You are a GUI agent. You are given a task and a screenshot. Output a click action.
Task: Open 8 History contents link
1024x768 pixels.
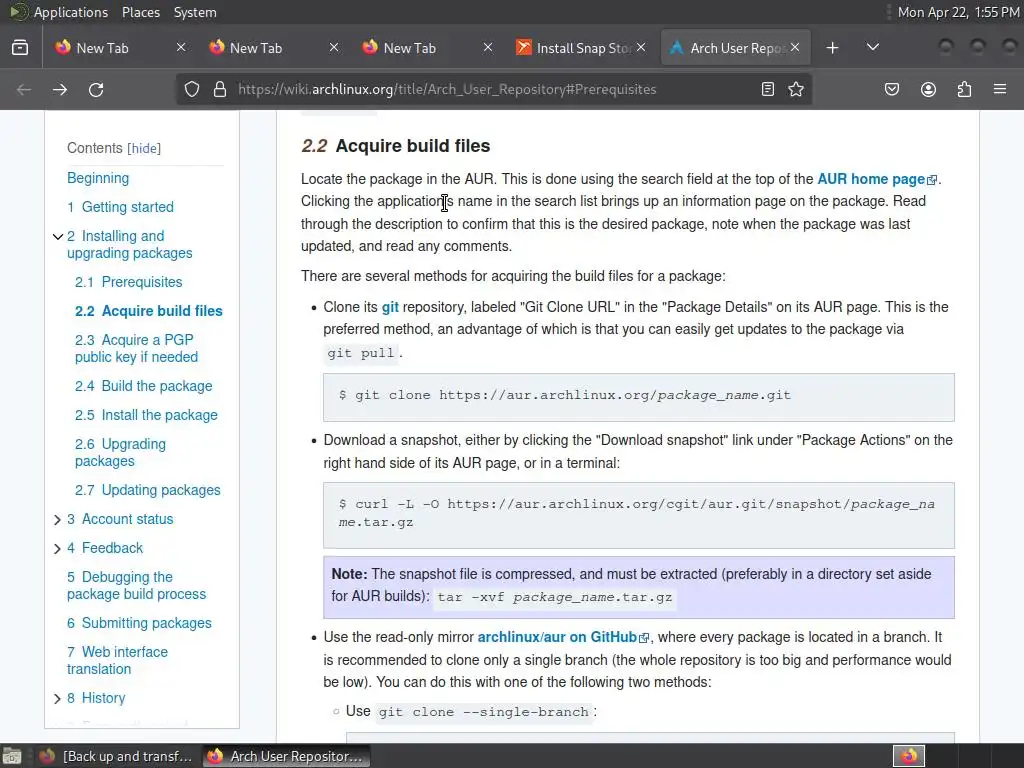pyautogui.click(x=96, y=697)
